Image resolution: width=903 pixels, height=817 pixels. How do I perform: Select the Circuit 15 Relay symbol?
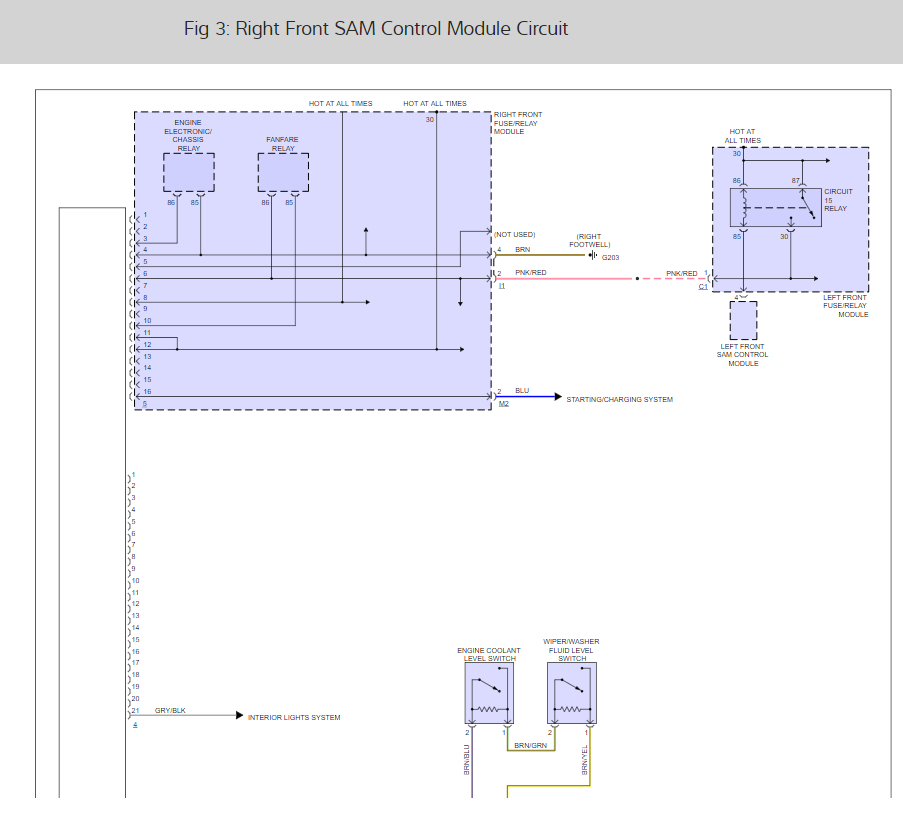pyautogui.click(x=776, y=207)
